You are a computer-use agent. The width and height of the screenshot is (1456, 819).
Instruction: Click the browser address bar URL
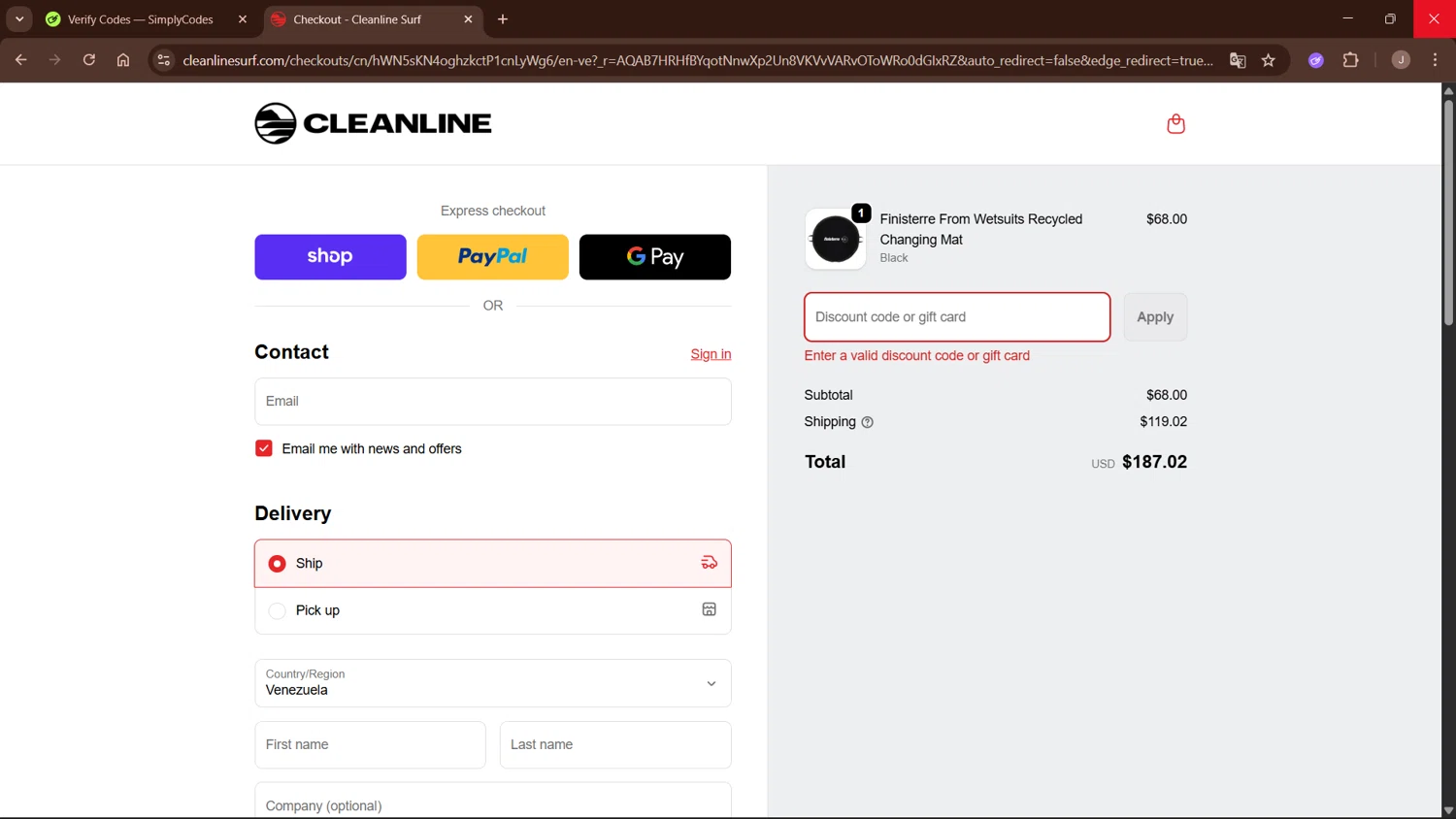[697, 60]
